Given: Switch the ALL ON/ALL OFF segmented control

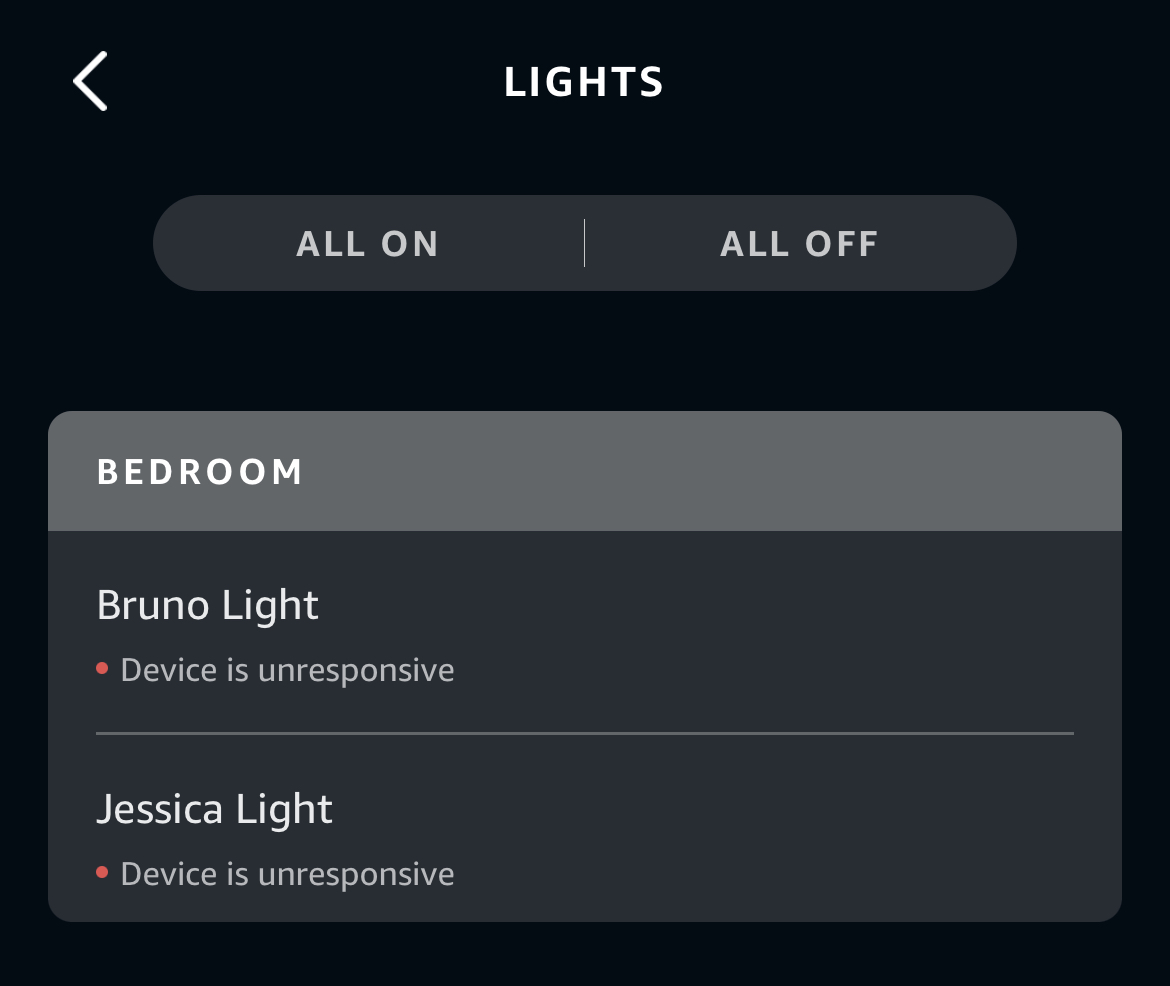Looking at the screenshot, I should tap(584, 243).
